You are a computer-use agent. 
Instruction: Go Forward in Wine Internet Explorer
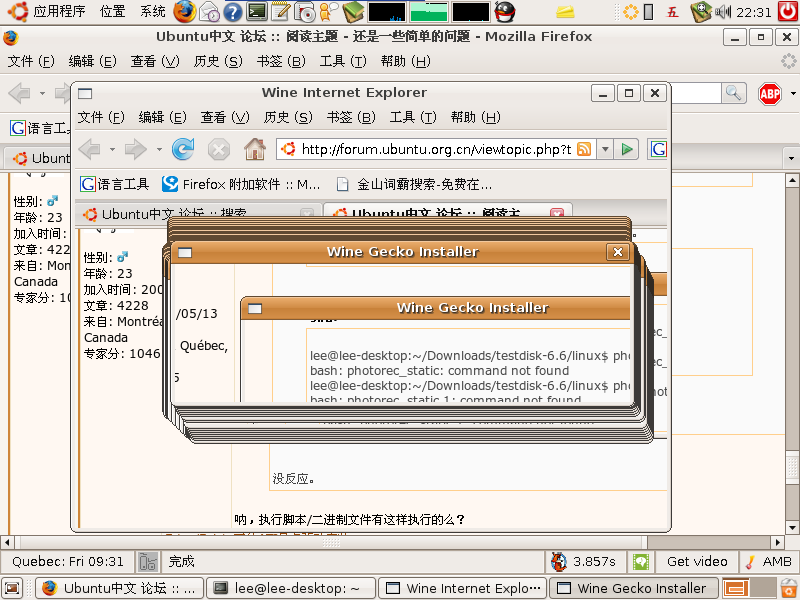[136, 149]
